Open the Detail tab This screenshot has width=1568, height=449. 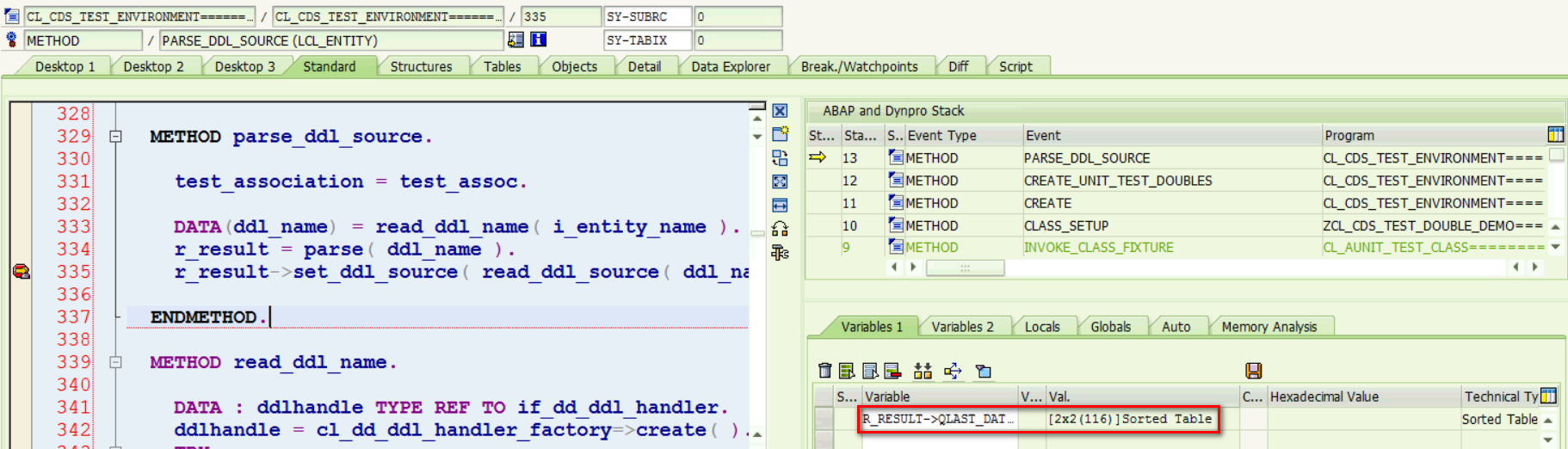point(645,66)
